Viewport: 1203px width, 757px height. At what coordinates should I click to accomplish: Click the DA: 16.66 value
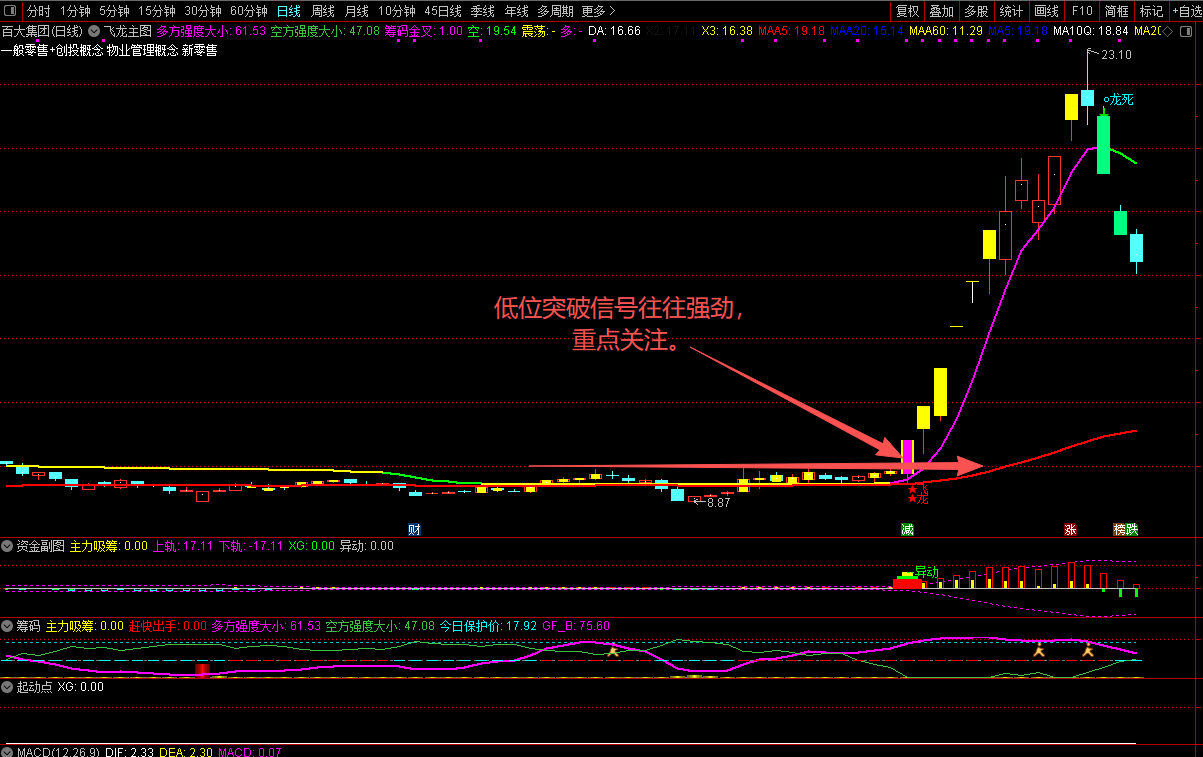pyautogui.click(x=614, y=31)
